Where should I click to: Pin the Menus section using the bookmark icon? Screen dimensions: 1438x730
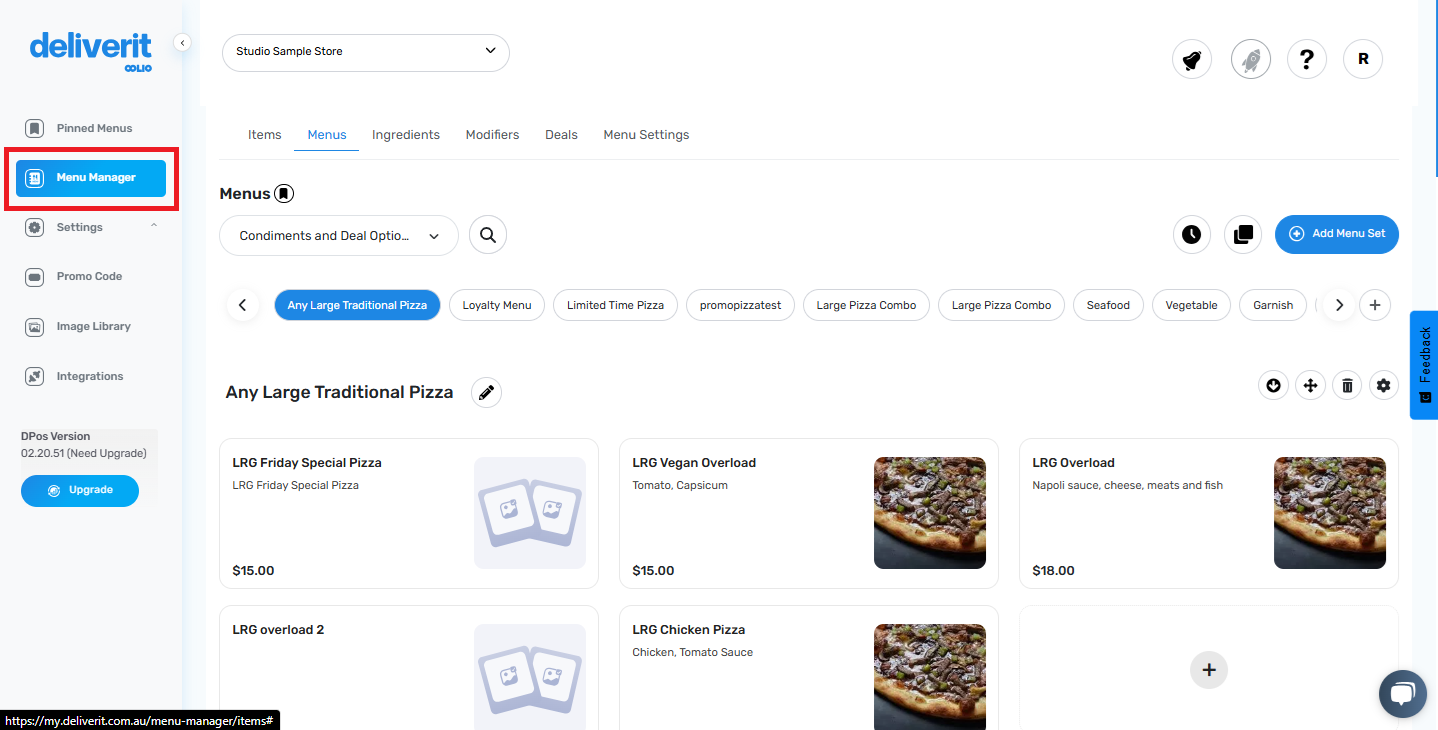pos(284,193)
